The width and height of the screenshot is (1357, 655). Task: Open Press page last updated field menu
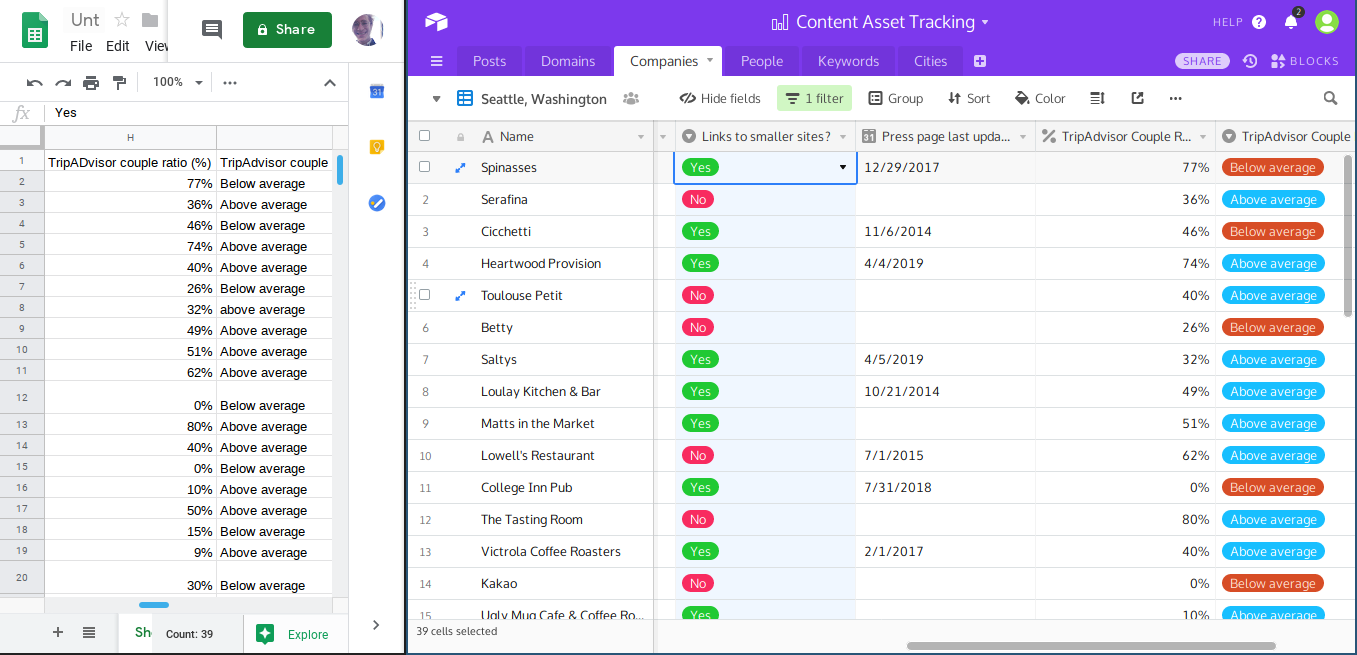tap(1023, 137)
